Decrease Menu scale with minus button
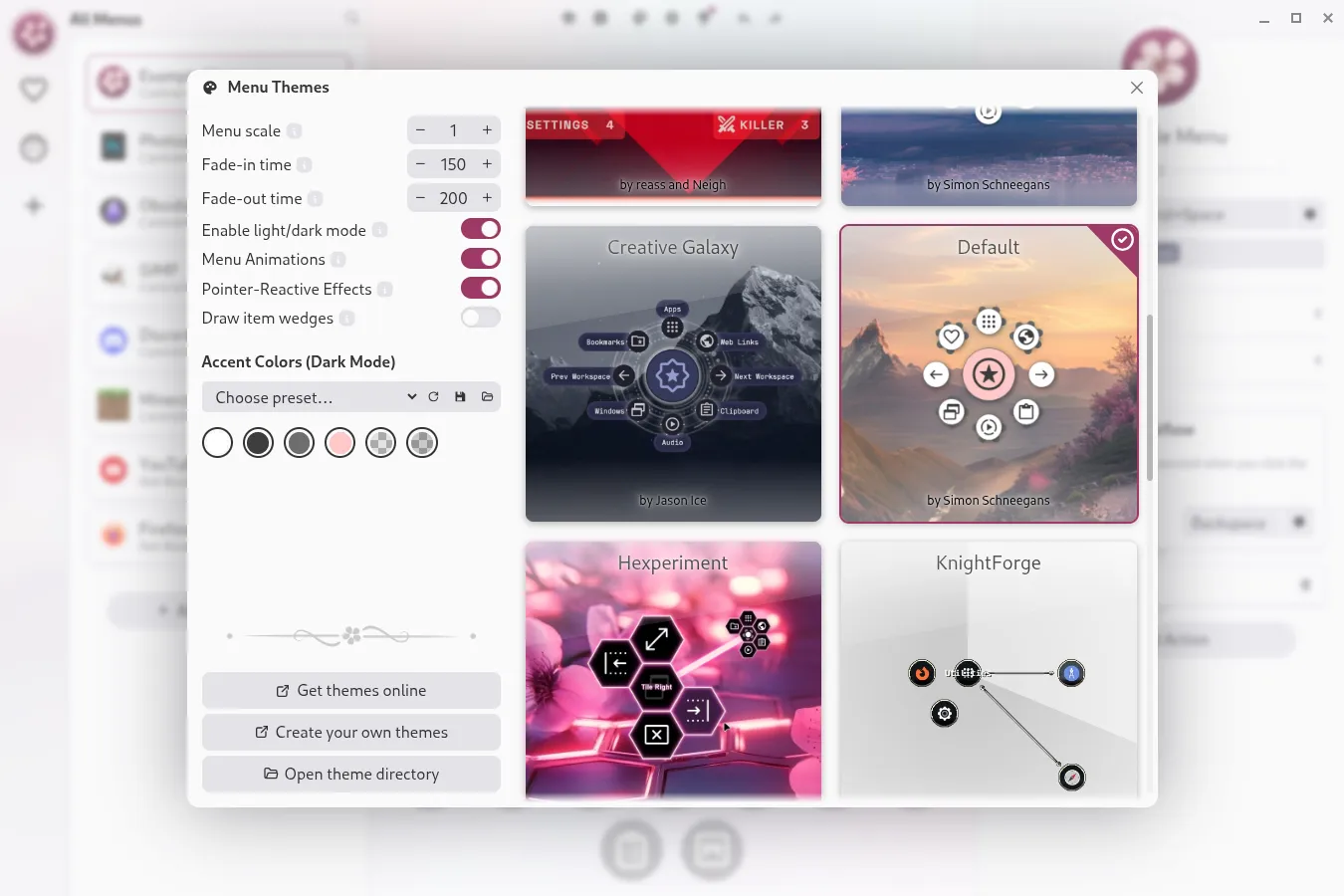Screen dimensions: 1344x896 [420, 130]
